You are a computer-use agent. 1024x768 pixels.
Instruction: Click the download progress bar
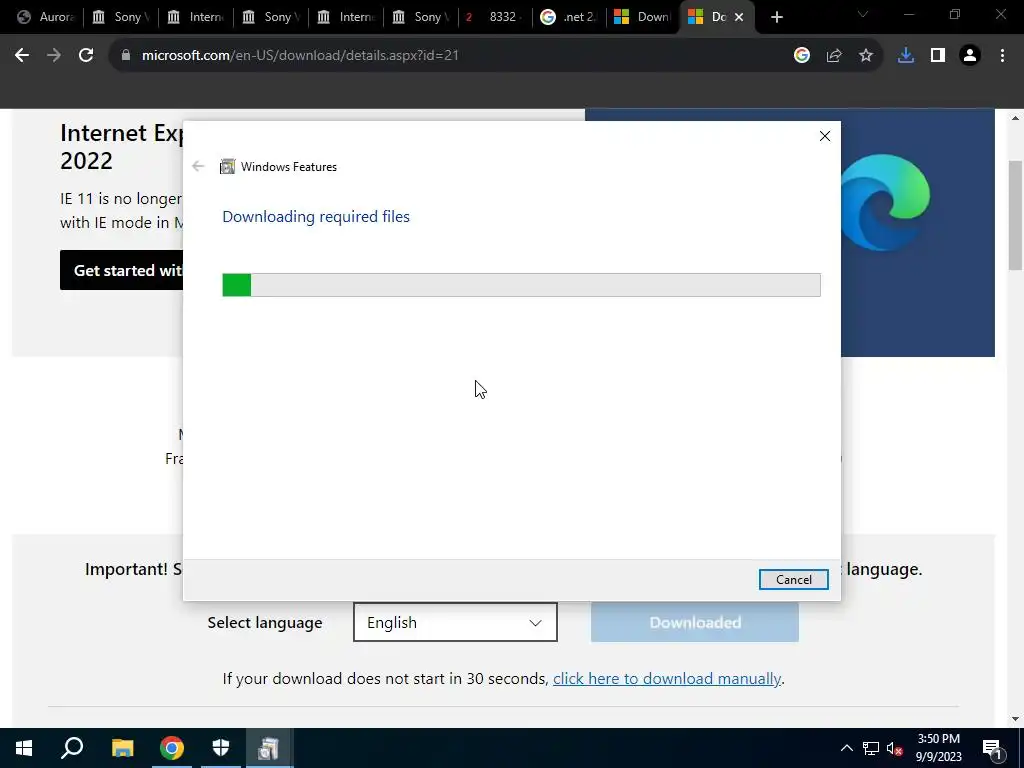pos(521,285)
